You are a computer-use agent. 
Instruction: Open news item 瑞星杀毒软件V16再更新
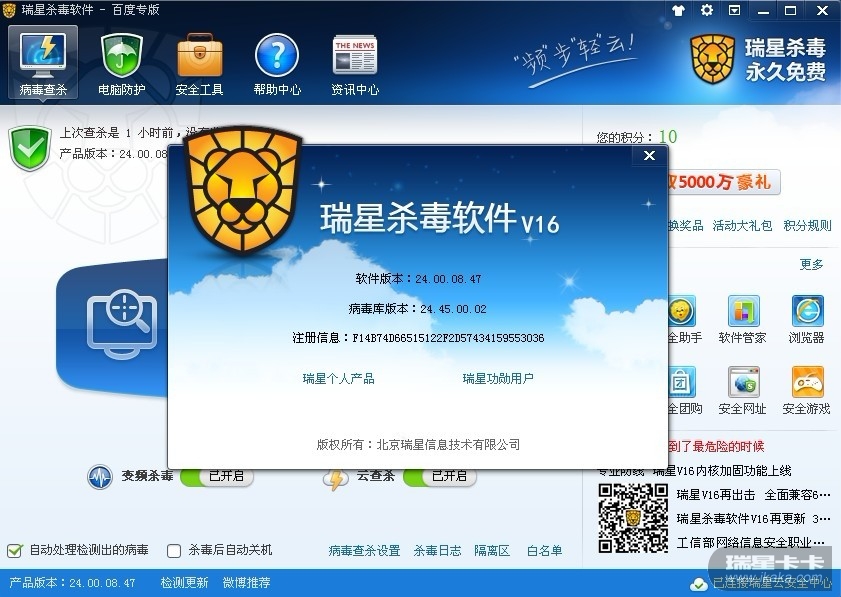[x=741, y=519]
